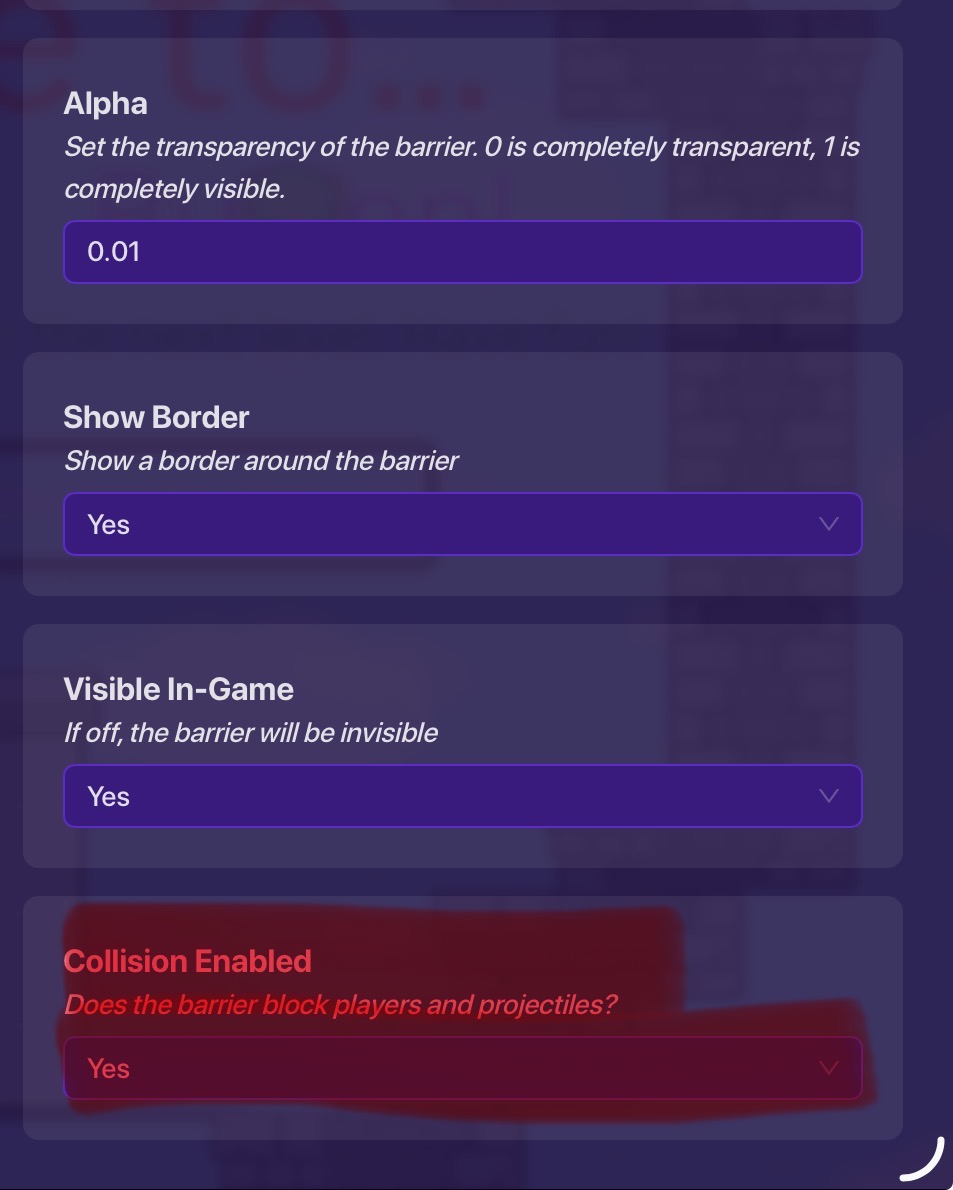
Task: Click the Show Border heading
Action: coord(156,417)
